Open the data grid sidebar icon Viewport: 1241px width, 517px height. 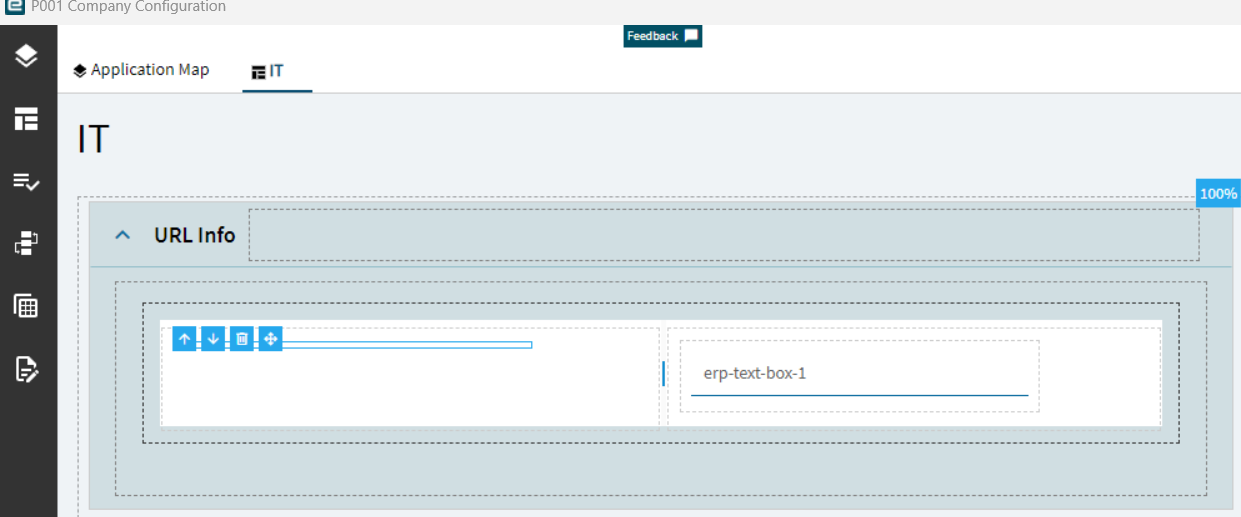(26, 306)
